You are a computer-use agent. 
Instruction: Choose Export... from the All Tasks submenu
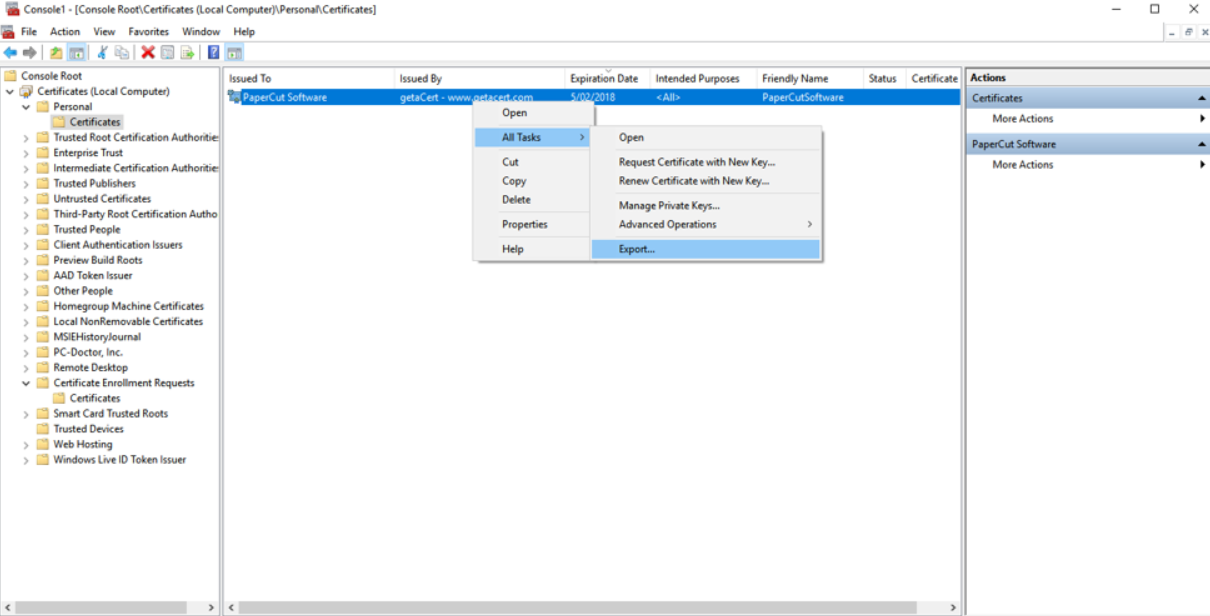[705, 249]
